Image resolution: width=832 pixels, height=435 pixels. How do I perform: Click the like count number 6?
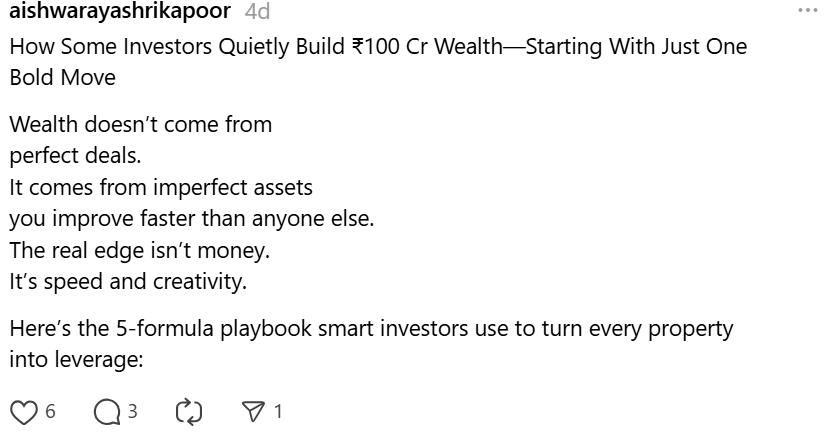pyautogui.click(x=50, y=411)
